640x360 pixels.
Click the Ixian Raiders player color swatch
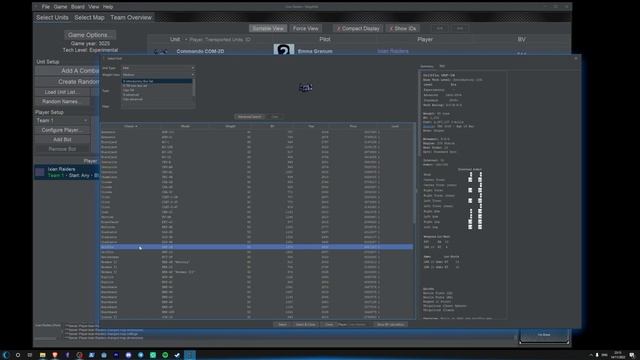[40, 172]
